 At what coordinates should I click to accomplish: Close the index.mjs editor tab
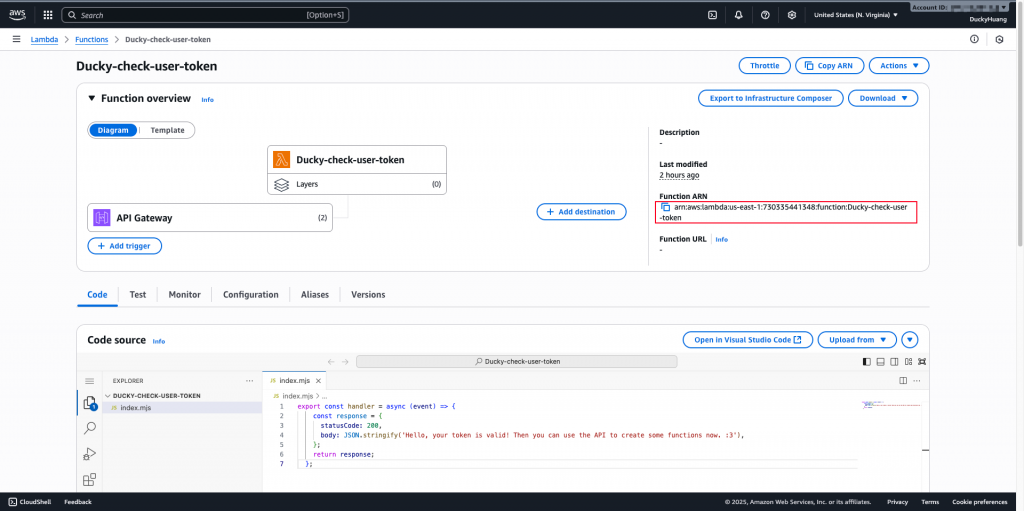tap(318, 380)
